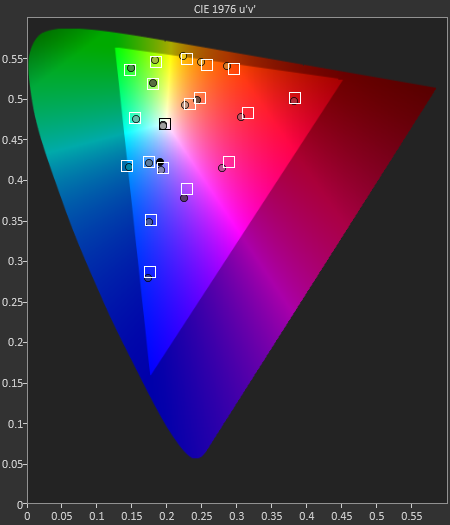This screenshot has height=525, width=450.
Task: Click the 0.25 label on the vertical axis
Action: point(12,302)
